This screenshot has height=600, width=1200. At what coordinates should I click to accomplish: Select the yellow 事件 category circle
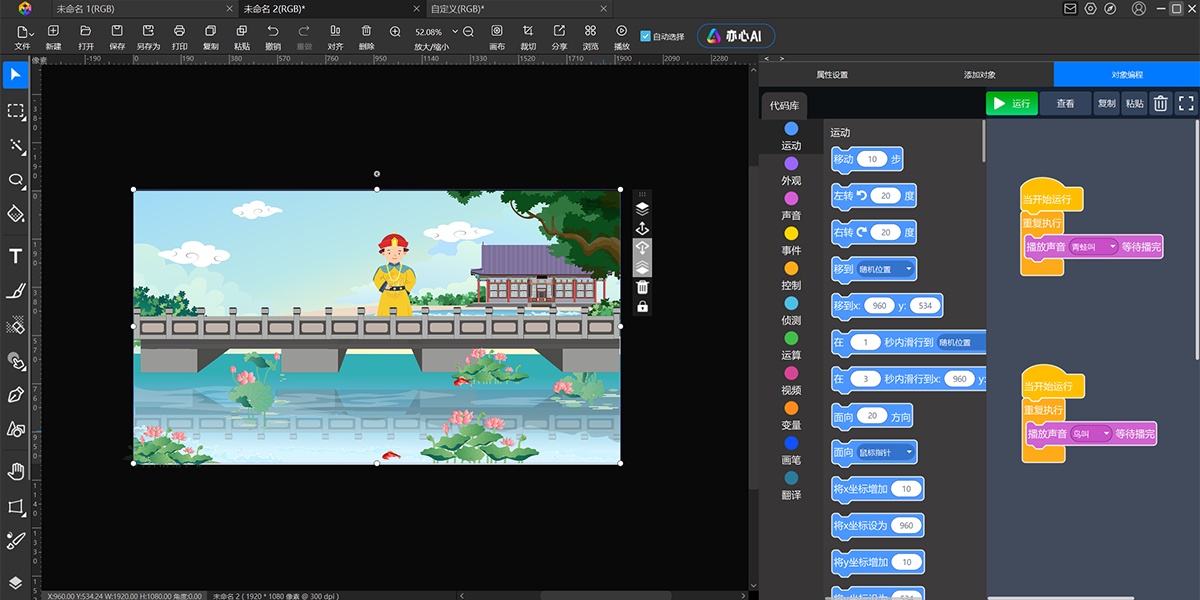pos(791,234)
